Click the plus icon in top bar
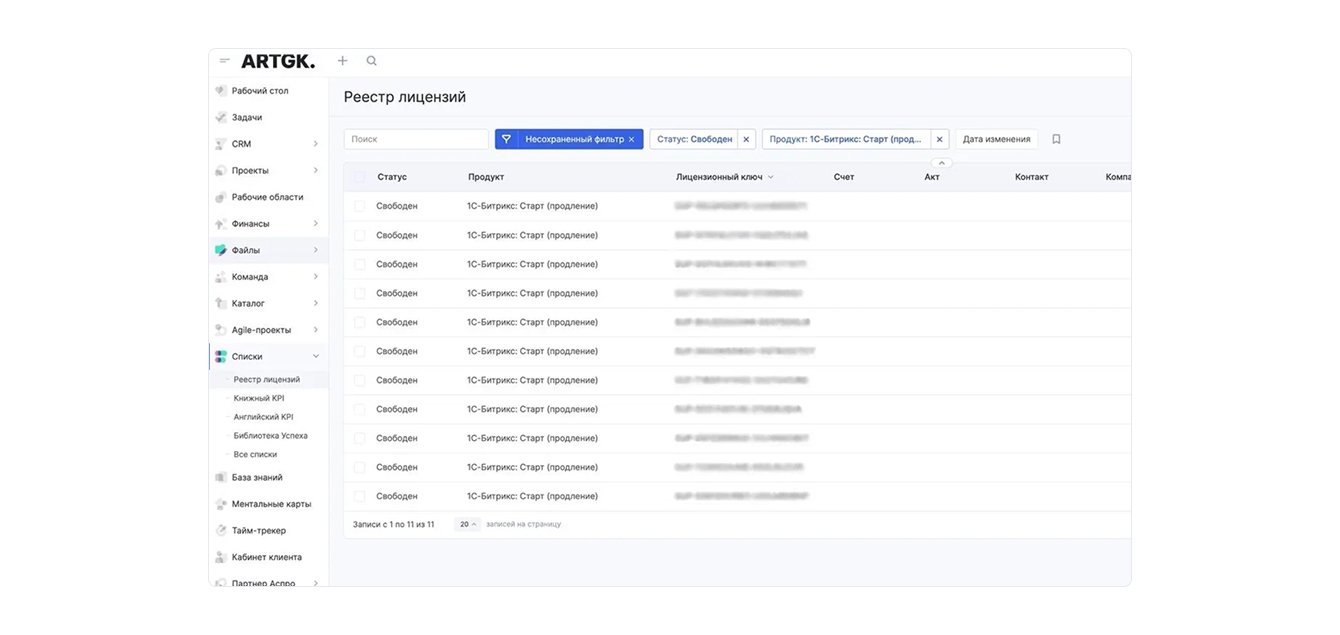The width and height of the screenshot is (1340, 635). [342, 61]
